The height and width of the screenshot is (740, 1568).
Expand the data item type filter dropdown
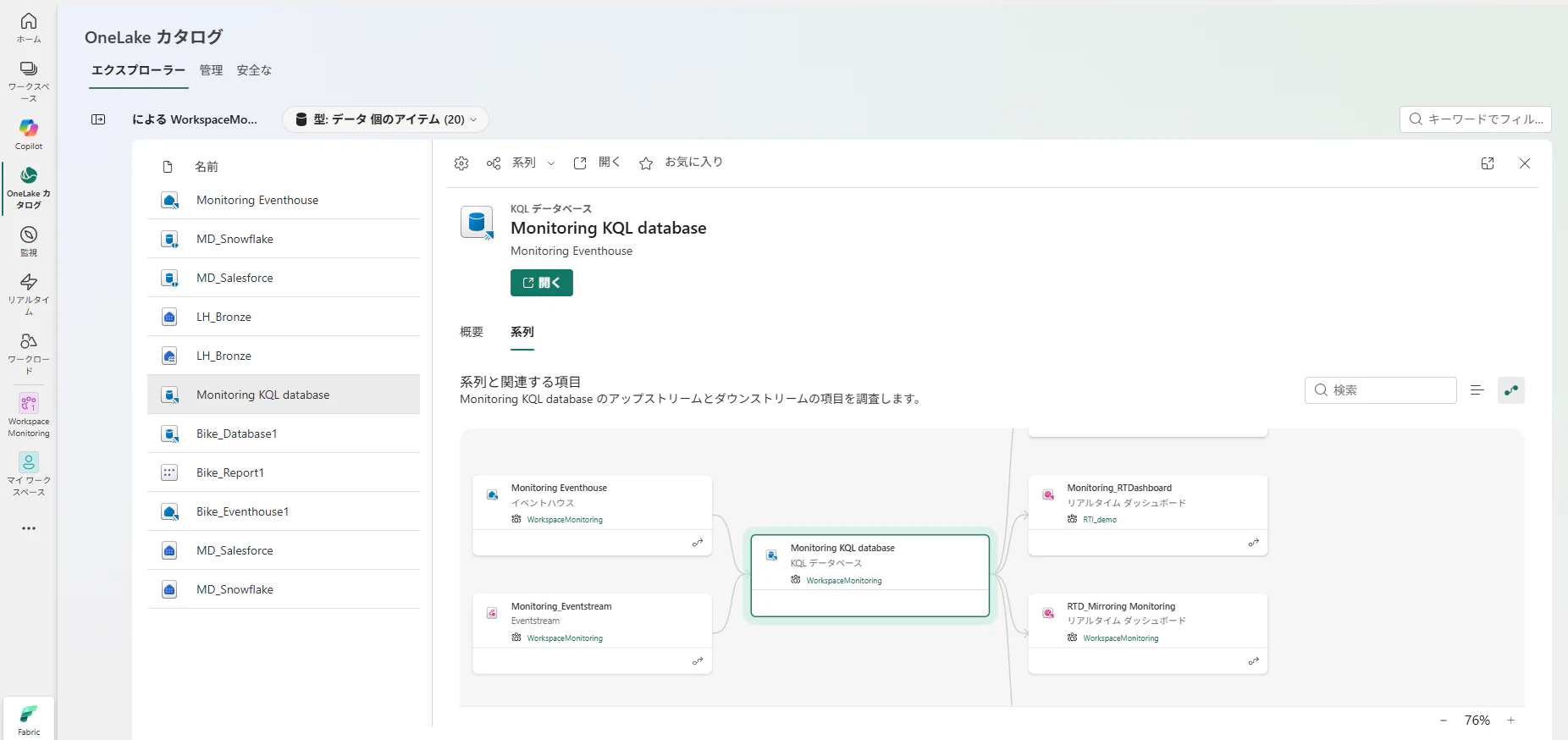click(385, 119)
